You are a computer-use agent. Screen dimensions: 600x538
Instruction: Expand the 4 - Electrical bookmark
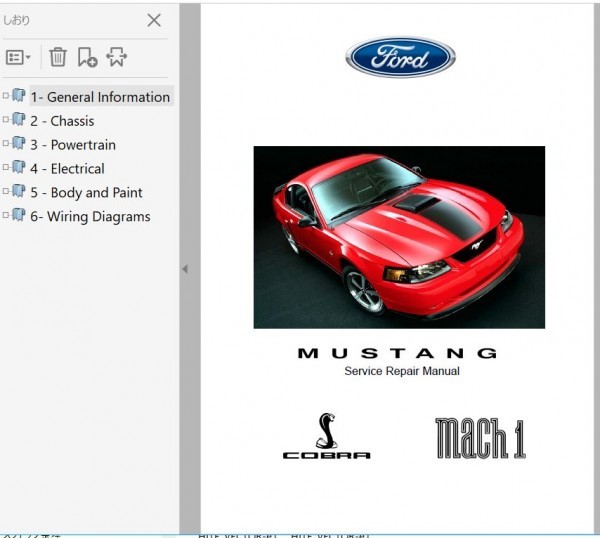[x=5, y=167]
